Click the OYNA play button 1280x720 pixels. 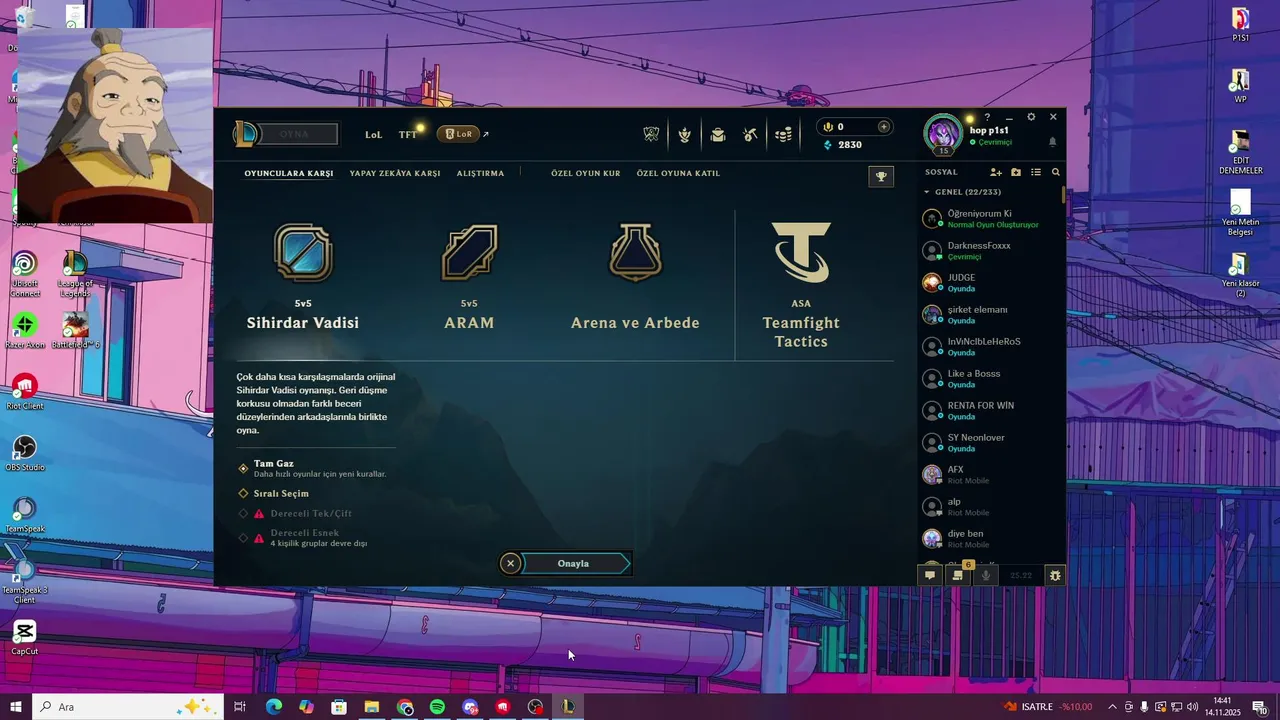[x=298, y=134]
